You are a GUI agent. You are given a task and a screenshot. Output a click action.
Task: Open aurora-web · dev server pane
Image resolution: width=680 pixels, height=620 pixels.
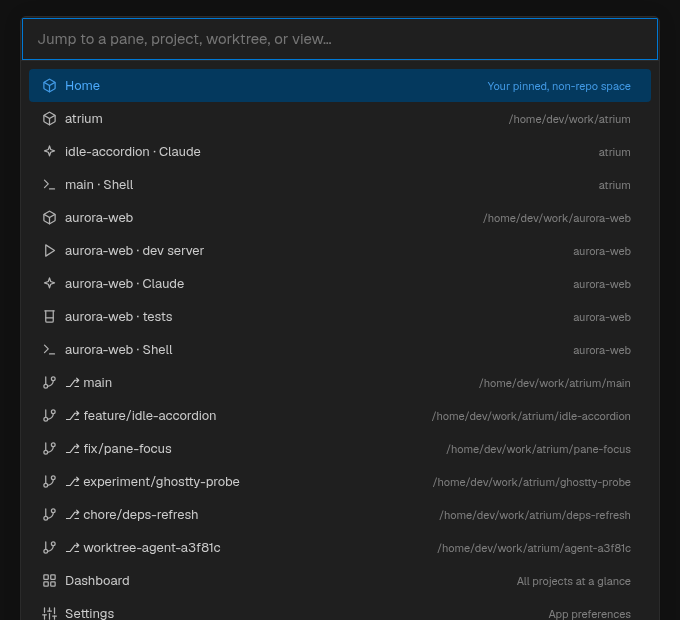pyautogui.click(x=340, y=251)
